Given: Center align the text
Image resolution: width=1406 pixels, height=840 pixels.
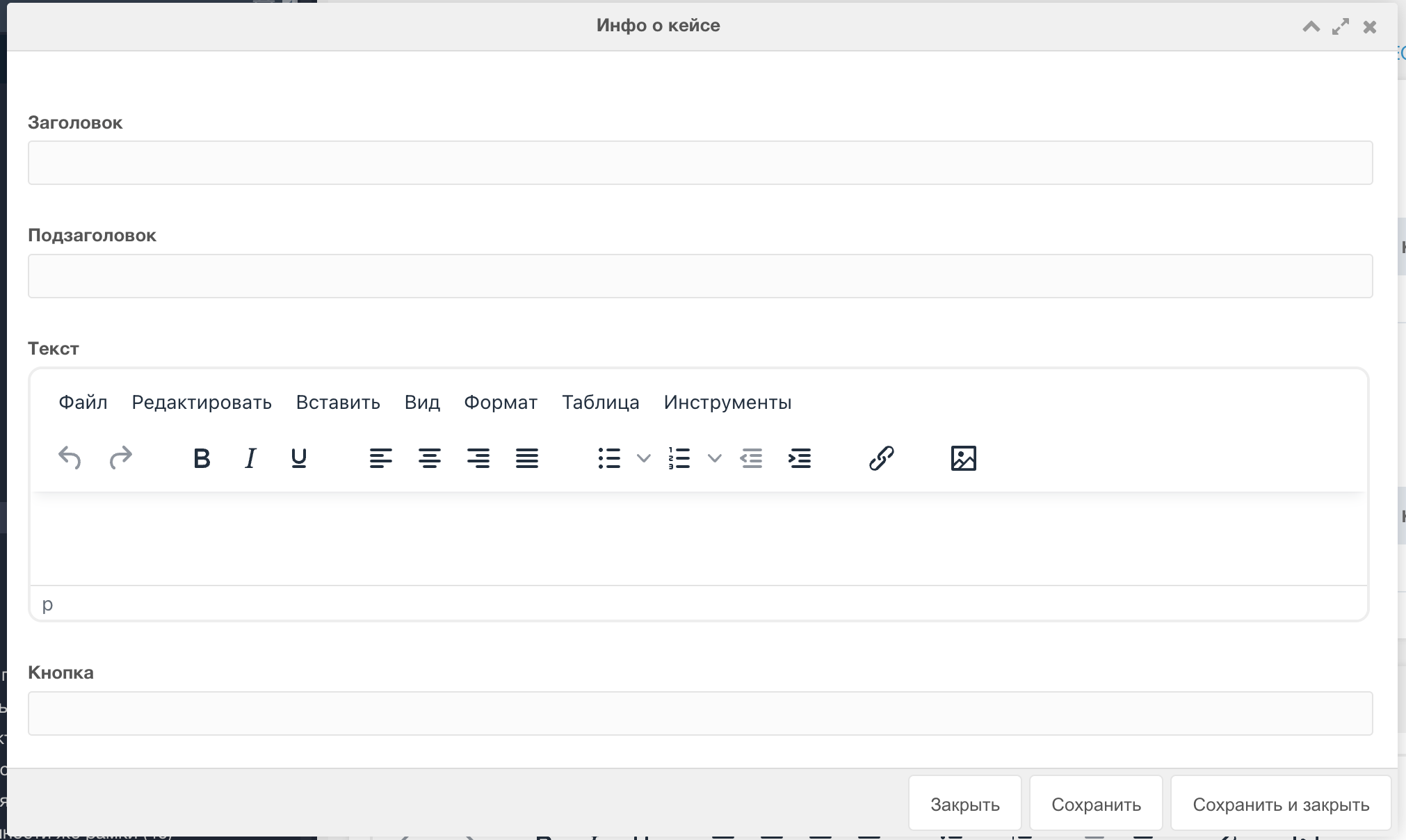Looking at the screenshot, I should [429, 458].
